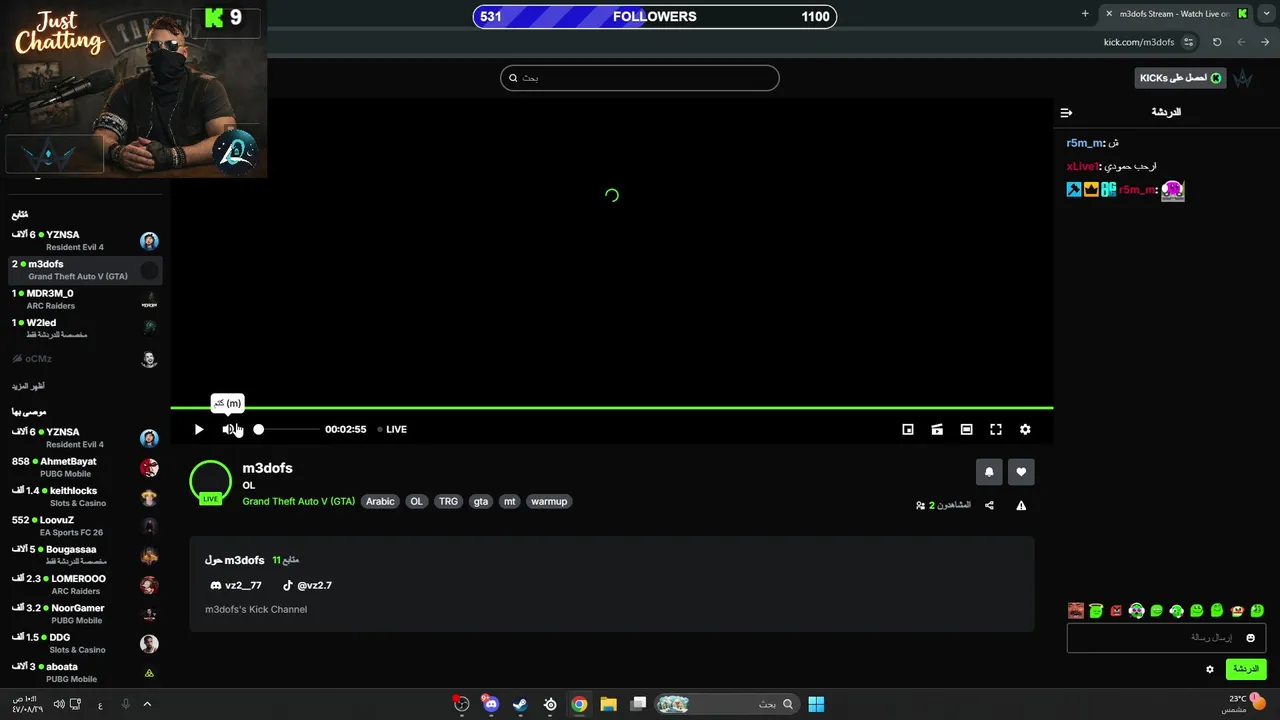Open emoji picker in chat input

[1250, 638]
